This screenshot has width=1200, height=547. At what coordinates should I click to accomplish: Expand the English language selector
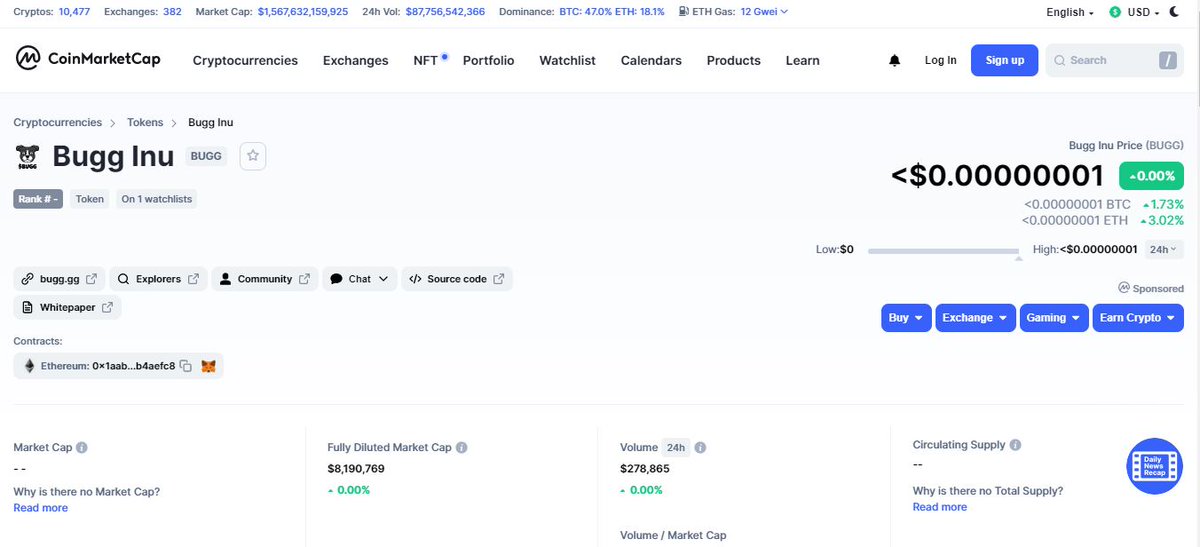[x=1069, y=12]
